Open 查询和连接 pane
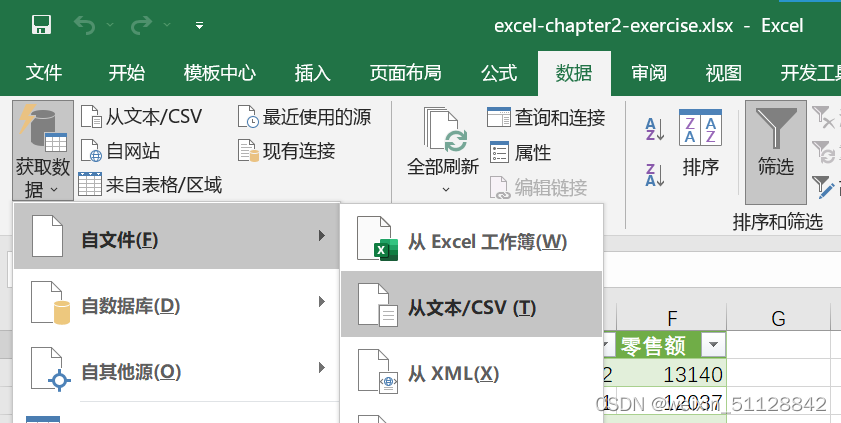This screenshot has height=423, width=841. coord(546,117)
